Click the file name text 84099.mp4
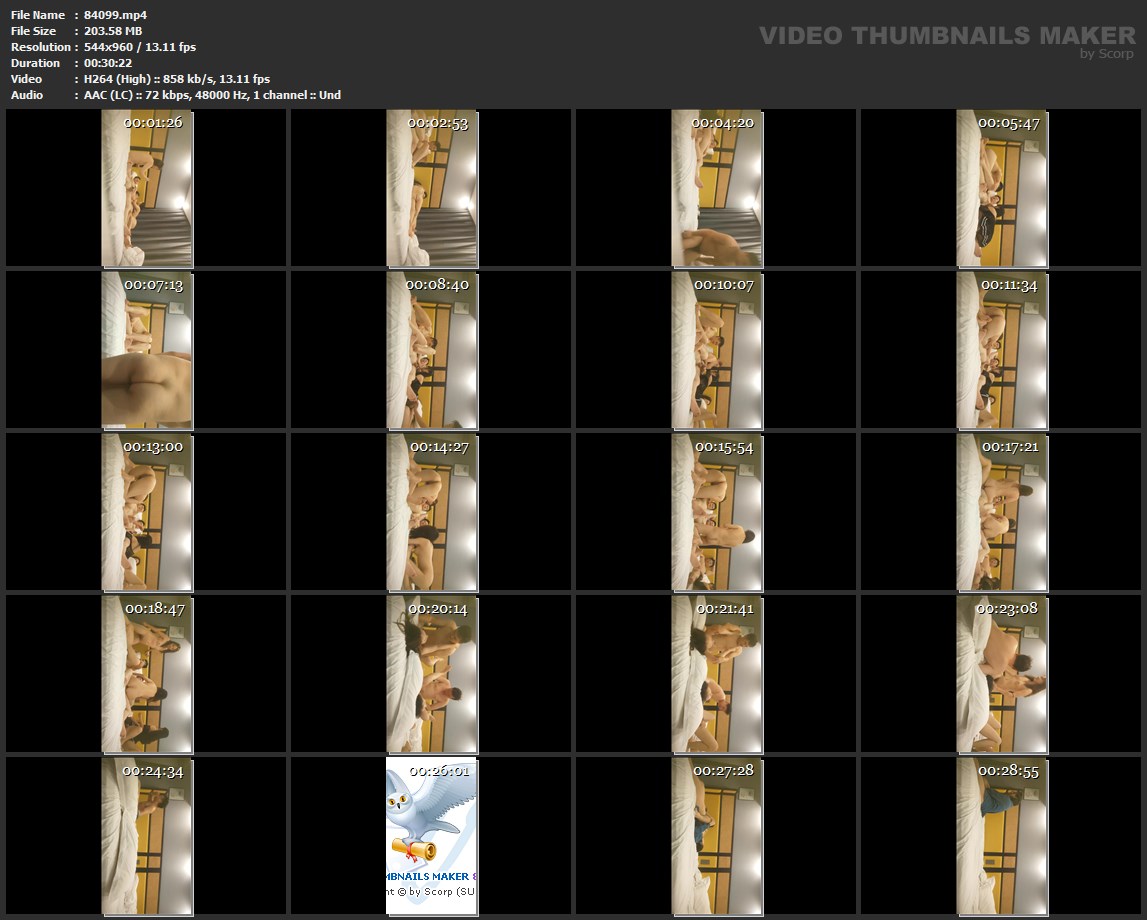This screenshot has height=920, width=1147. click(116, 15)
